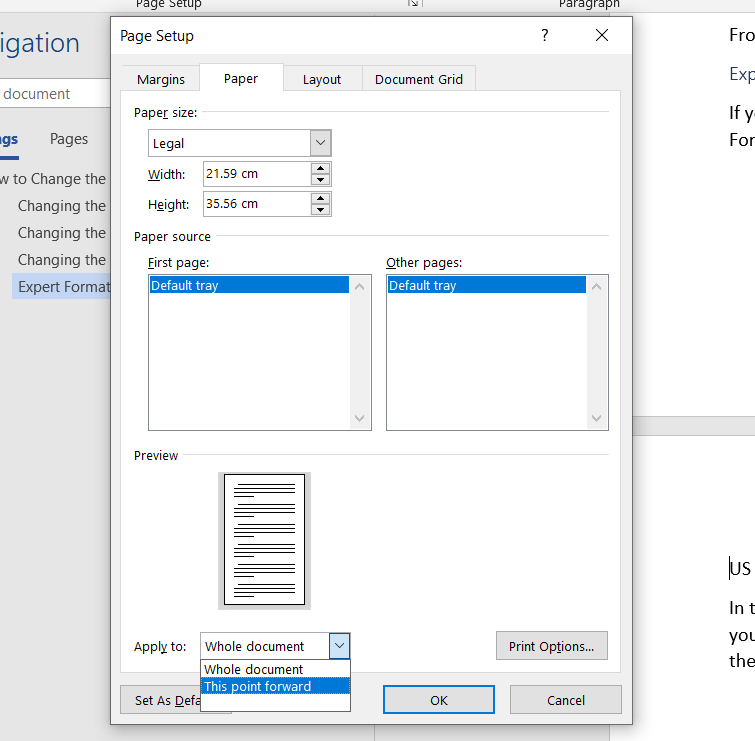Open the Layout tab
This screenshot has width=755, height=741.
322,80
